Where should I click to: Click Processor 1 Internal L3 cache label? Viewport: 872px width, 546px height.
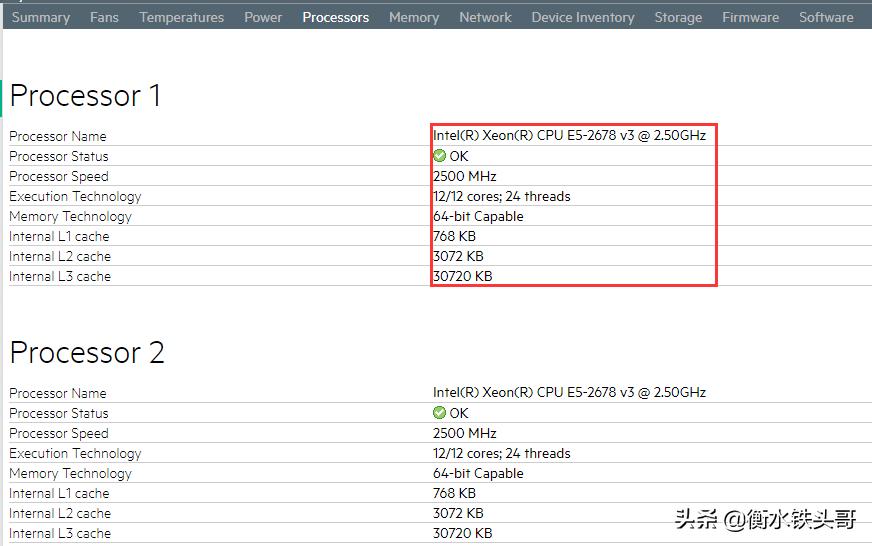coord(60,276)
